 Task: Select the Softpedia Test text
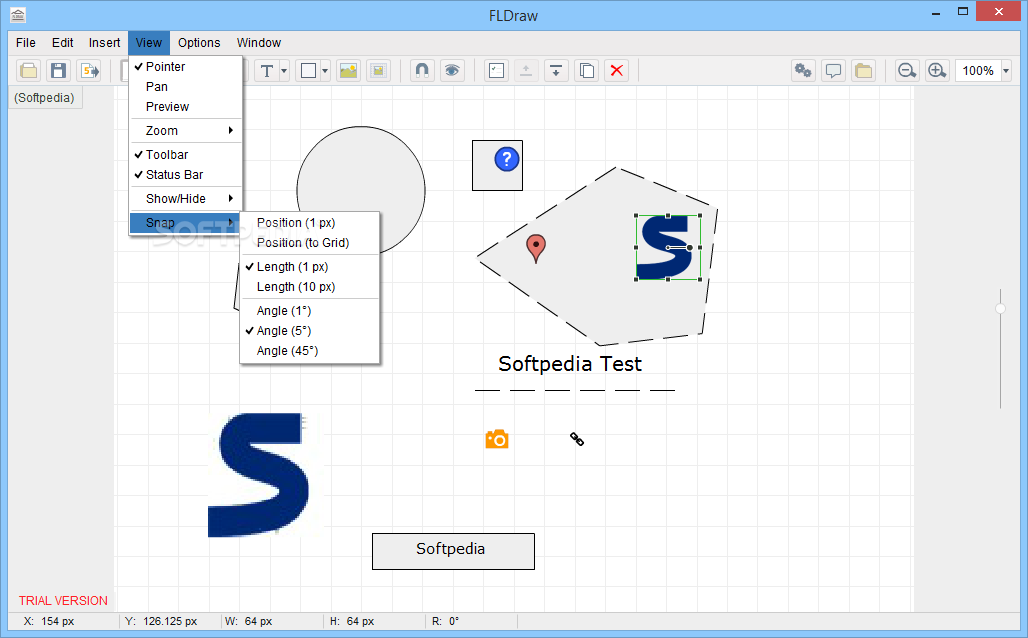570,364
